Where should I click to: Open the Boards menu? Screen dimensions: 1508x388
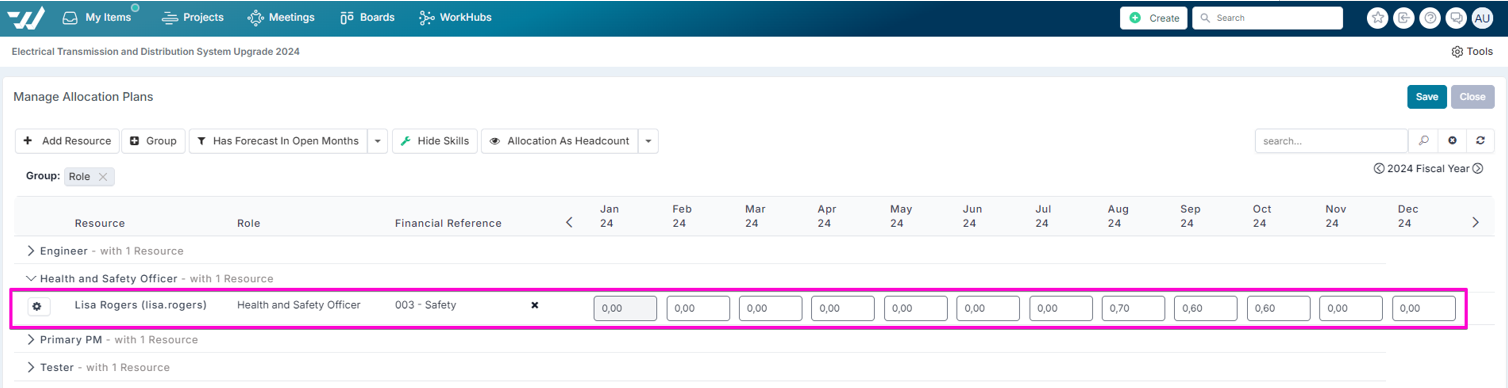[x=367, y=18]
